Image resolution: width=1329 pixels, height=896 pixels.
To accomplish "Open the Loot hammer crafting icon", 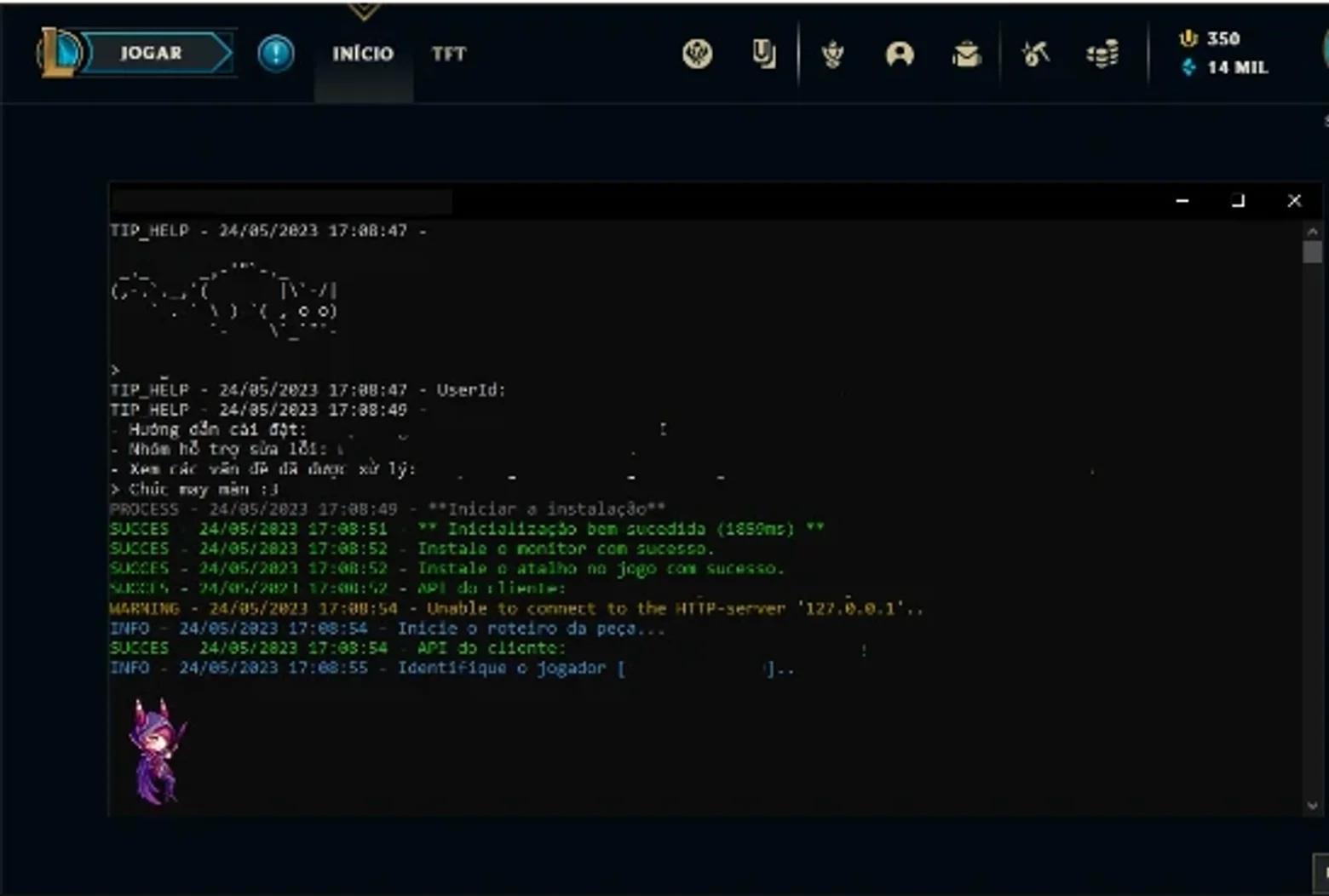I will pos(1035,55).
